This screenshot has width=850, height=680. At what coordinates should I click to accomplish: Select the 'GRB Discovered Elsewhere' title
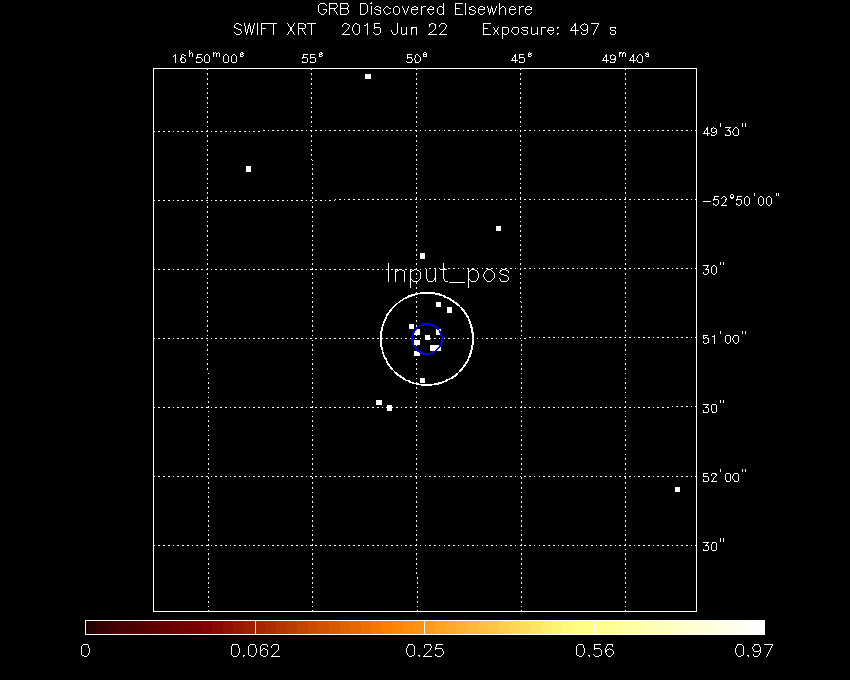coord(424,10)
